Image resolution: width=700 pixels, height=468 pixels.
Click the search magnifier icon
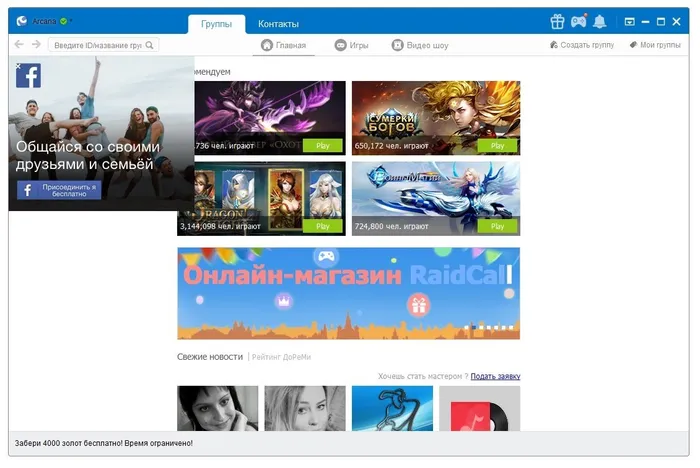150,45
